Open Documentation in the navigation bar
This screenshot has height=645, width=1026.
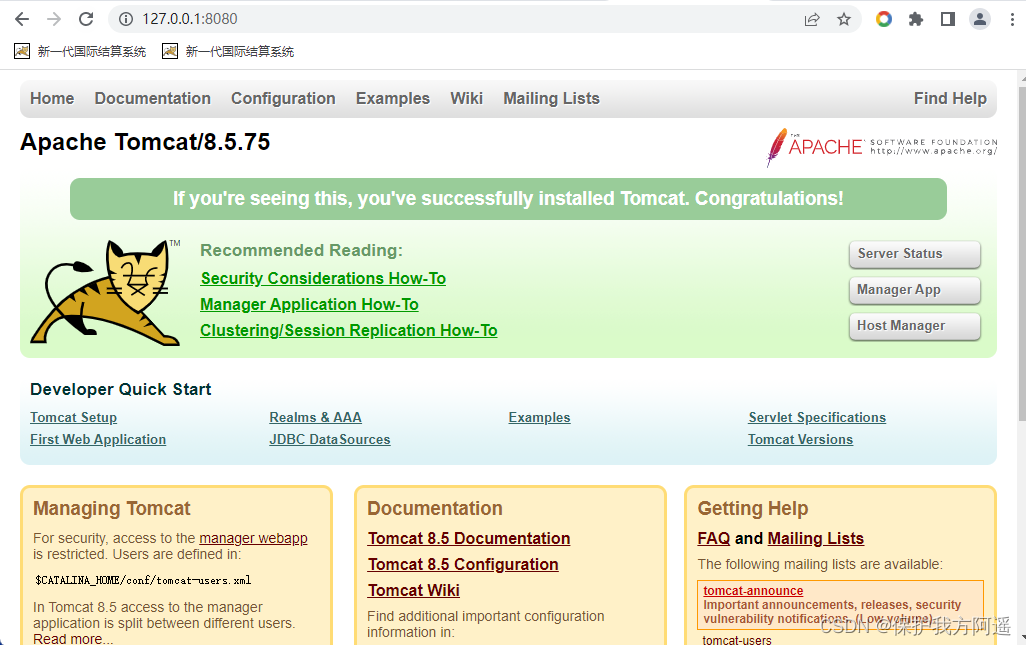(152, 98)
